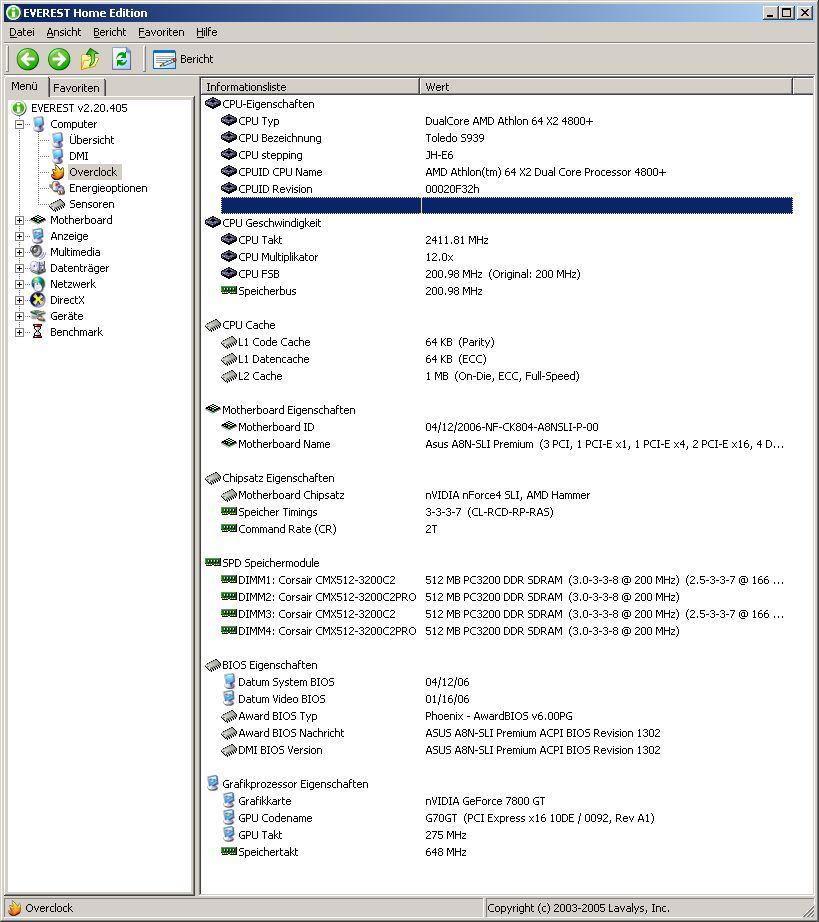Expand the Geräte tree node
The height and width of the screenshot is (922, 819).
[x=19, y=316]
